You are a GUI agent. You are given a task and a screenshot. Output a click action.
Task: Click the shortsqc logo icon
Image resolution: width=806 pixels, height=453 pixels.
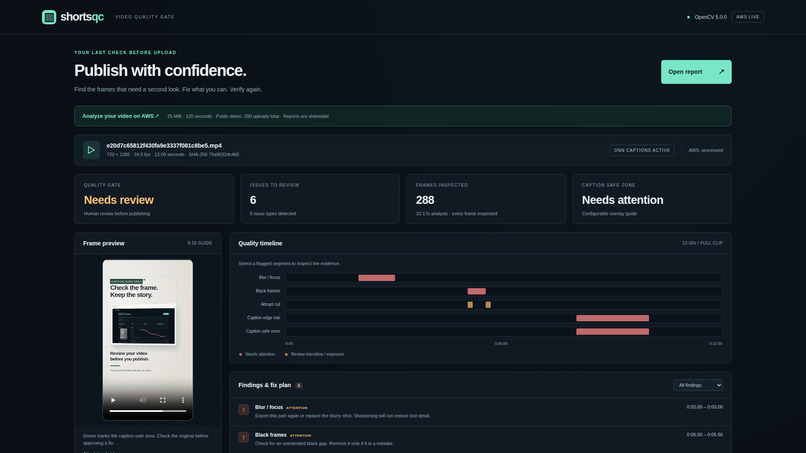(x=49, y=17)
